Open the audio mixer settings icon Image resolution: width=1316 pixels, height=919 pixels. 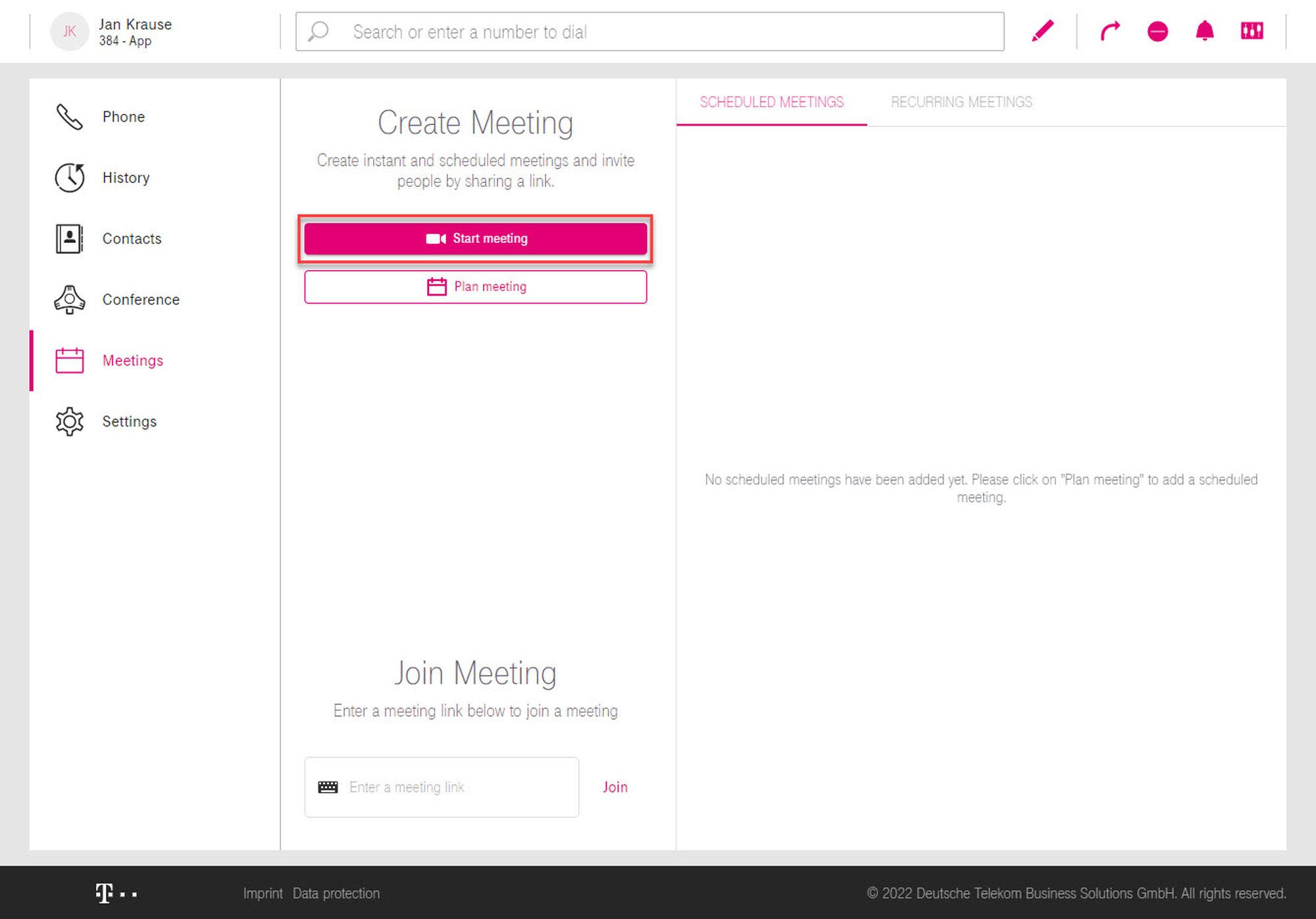[1252, 31]
